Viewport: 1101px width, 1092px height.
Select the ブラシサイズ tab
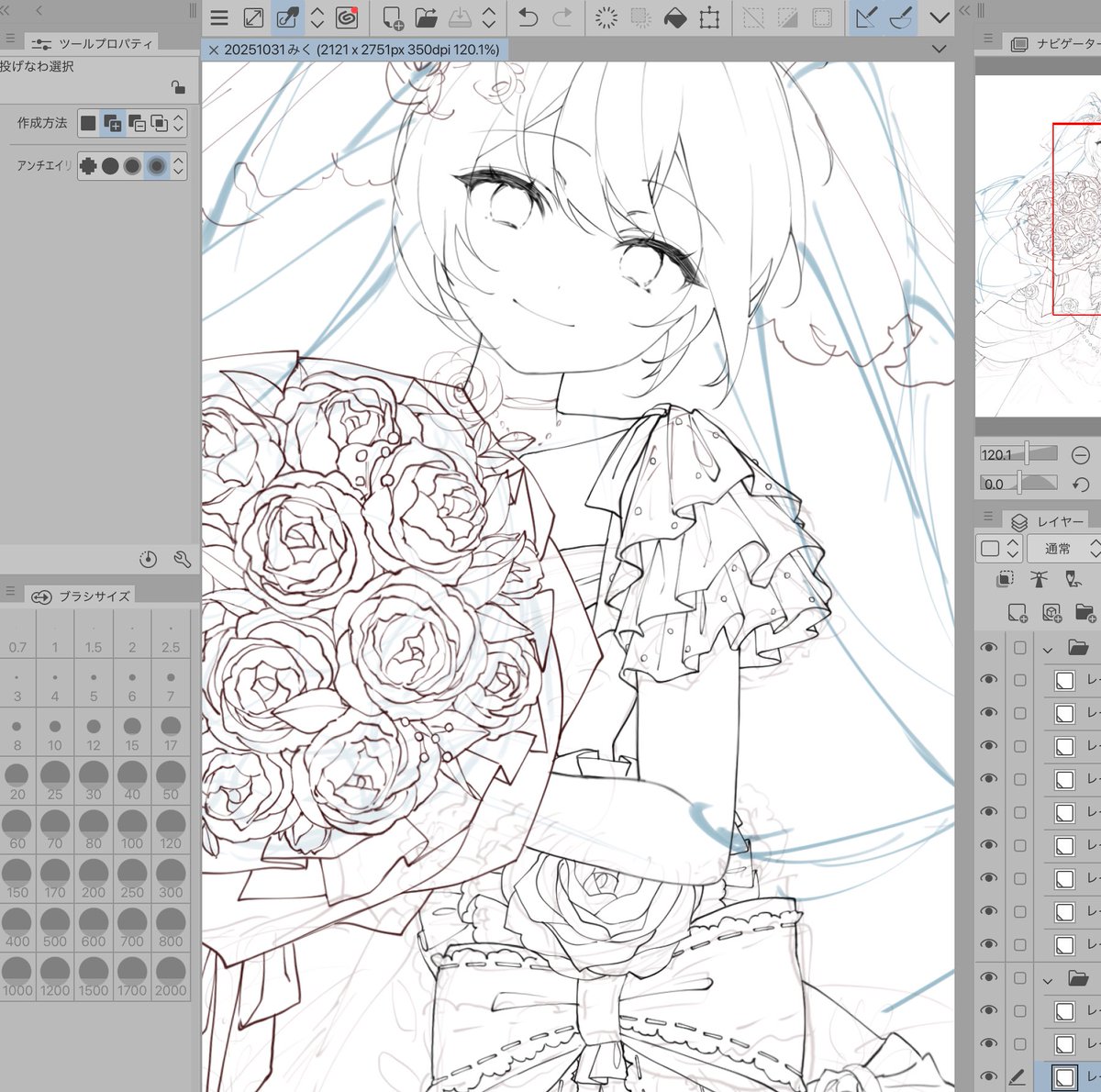tap(82, 596)
